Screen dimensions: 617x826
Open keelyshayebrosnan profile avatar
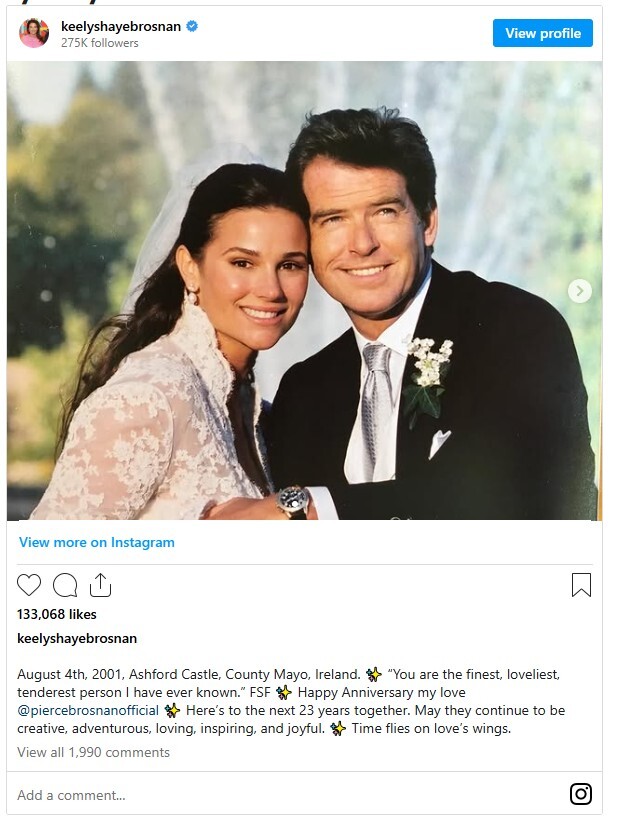(x=34, y=33)
